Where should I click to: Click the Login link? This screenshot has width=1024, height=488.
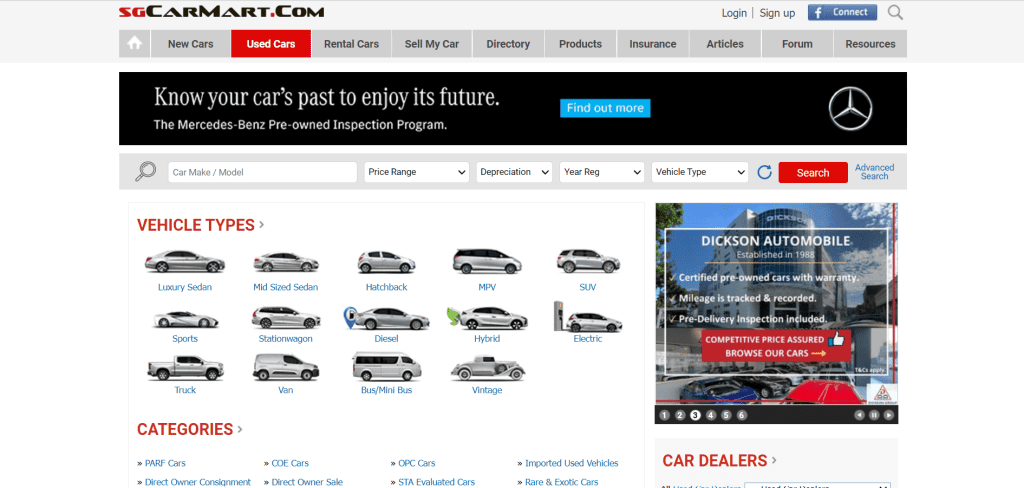tap(734, 13)
